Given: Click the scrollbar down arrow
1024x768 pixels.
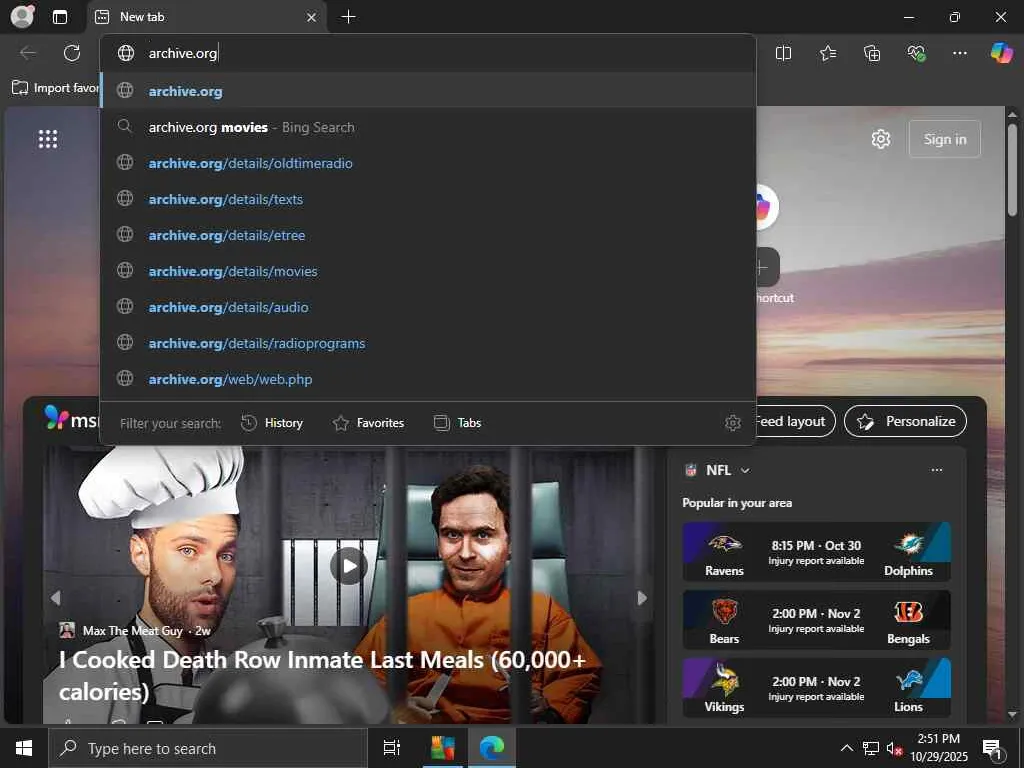Looking at the screenshot, I should point(1012,715).
